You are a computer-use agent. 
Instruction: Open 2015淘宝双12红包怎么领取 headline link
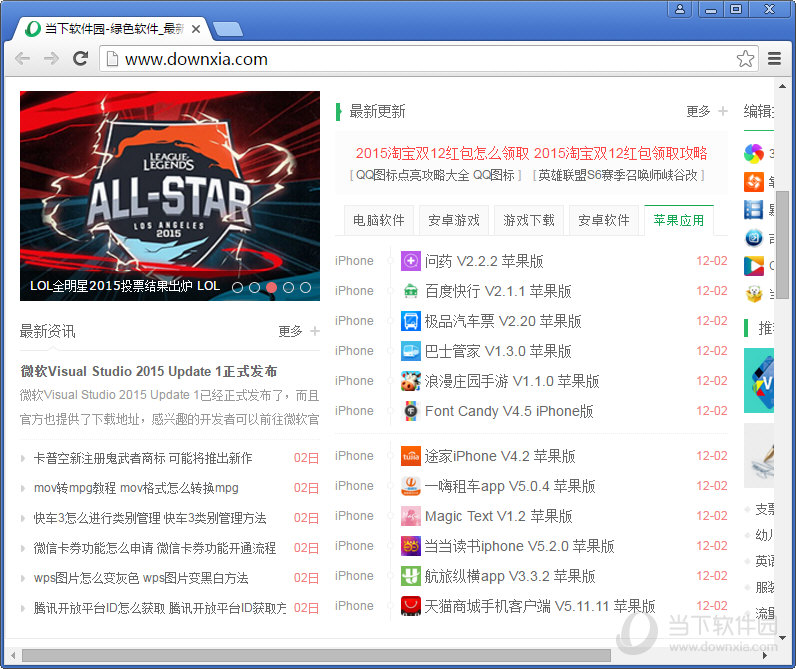click(442, 153)
